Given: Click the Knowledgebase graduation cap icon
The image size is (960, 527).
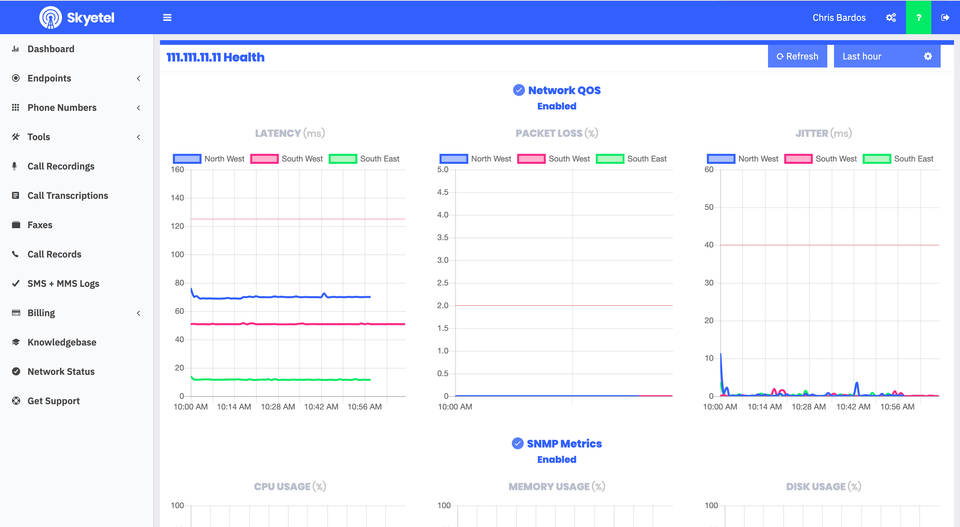Looking at the screenshot, I should click(15, 342).
